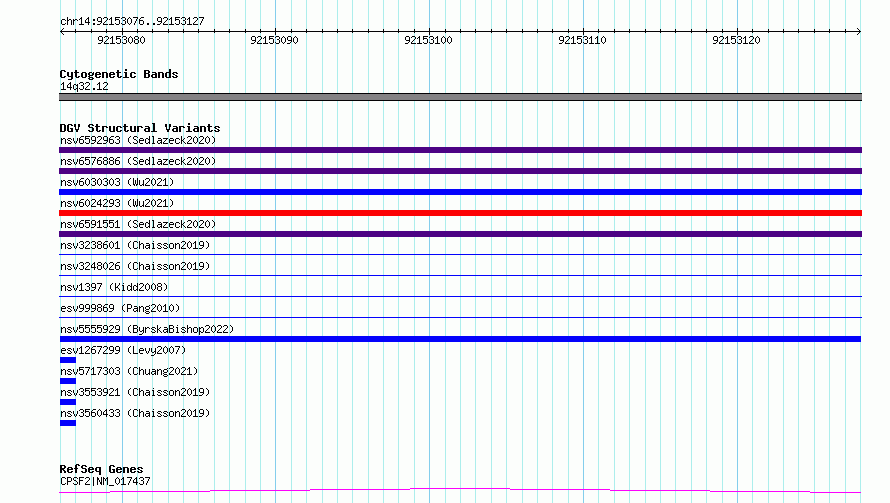This screenshot has width=890, height=503.
Task: Click the gray 14q32.12 cytogenetic band bar
Action: [x=460, y=97]
